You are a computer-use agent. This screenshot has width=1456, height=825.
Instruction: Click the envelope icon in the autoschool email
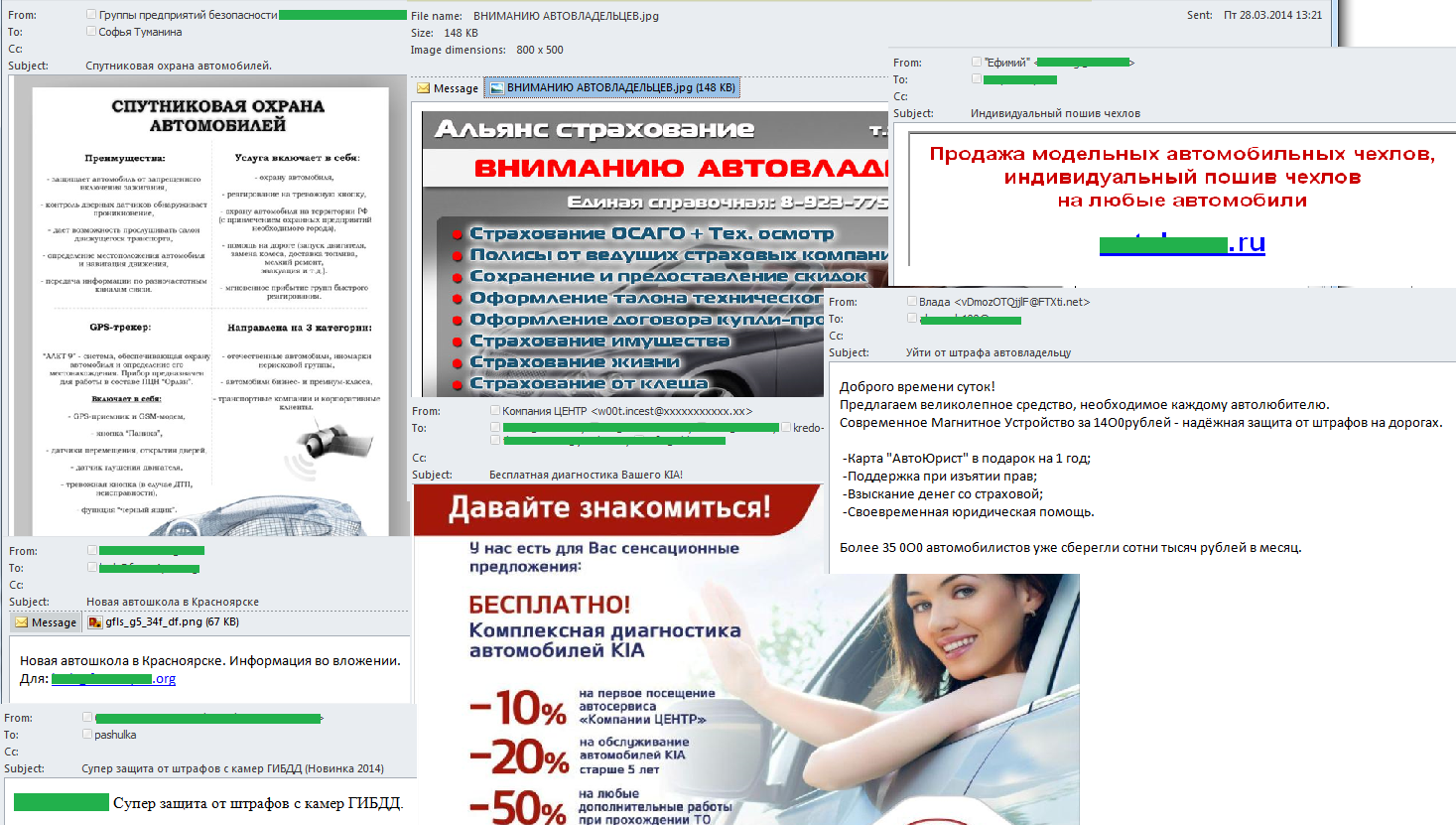(22, 622)
